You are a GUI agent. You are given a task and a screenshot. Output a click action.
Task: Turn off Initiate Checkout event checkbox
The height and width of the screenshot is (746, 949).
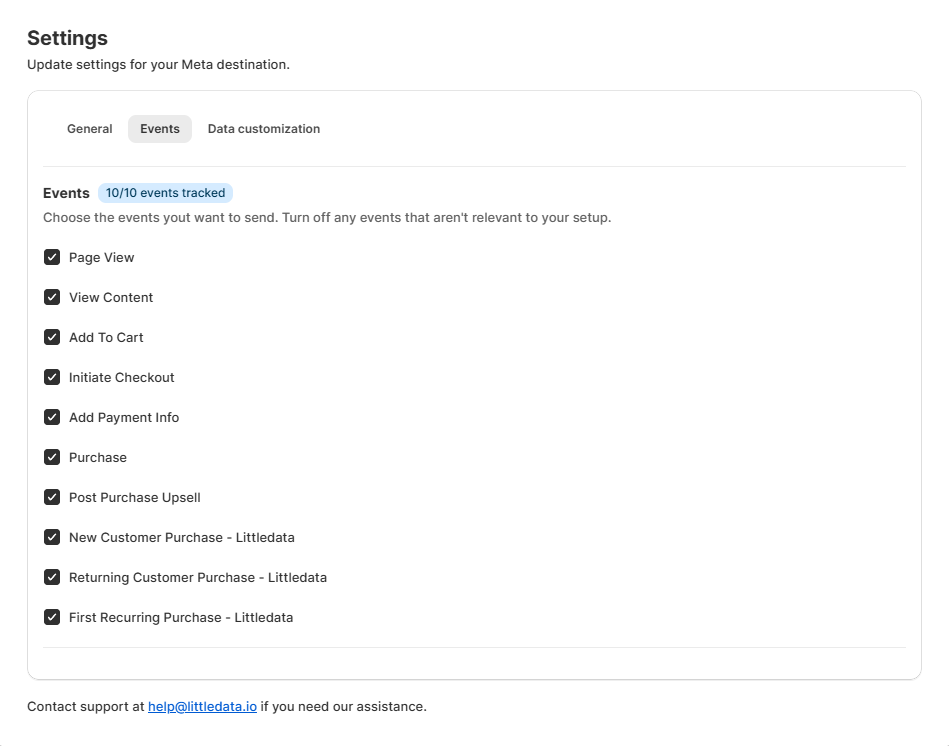pyautogui.click(x=52, y=377)
